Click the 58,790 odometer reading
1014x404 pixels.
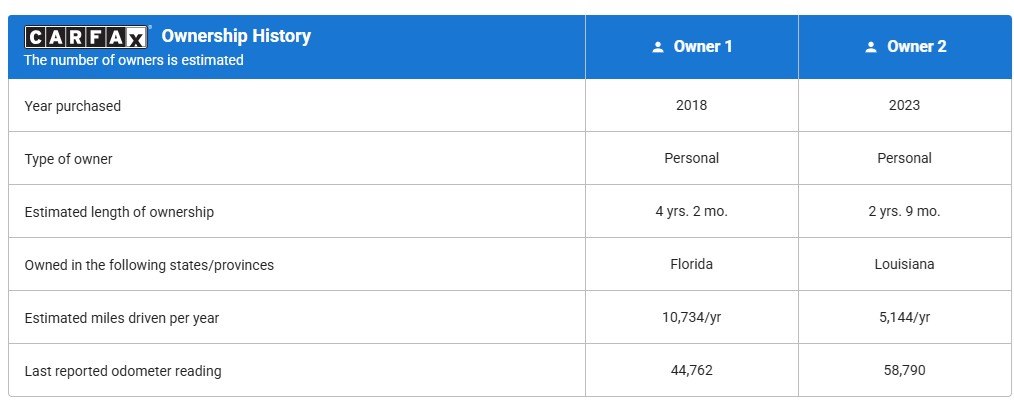point(904,371)
